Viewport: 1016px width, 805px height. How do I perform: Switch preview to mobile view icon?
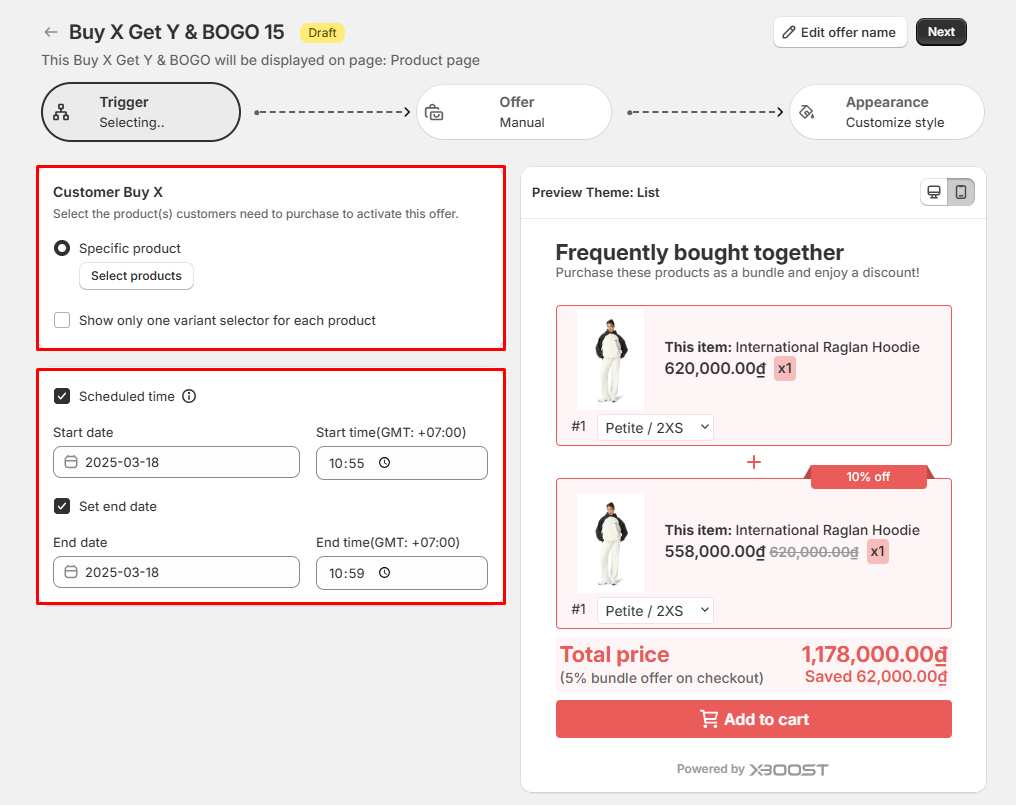click(x=961, y=192)
